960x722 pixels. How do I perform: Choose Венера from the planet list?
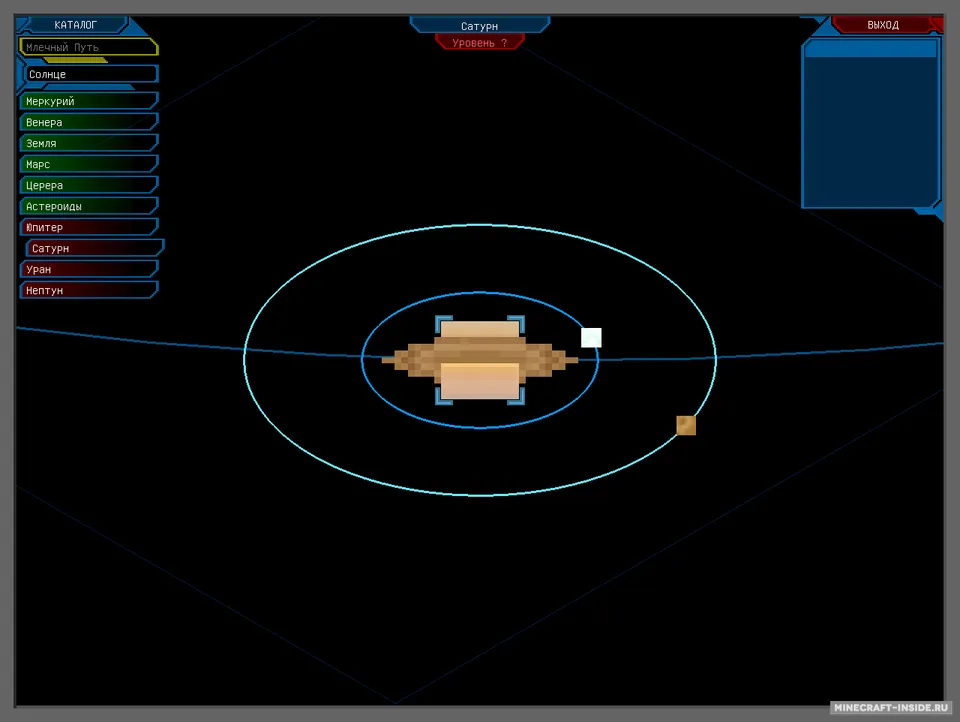(89, 122)
